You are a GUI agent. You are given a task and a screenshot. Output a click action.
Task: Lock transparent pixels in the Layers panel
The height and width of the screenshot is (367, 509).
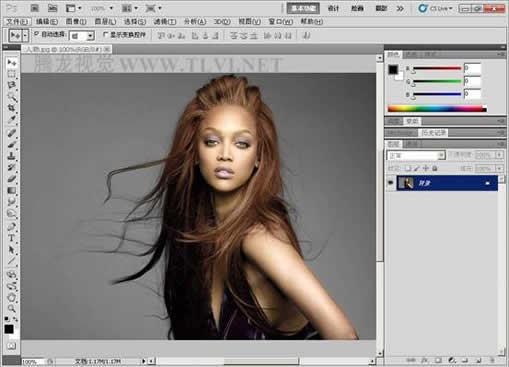pos(408,168)
